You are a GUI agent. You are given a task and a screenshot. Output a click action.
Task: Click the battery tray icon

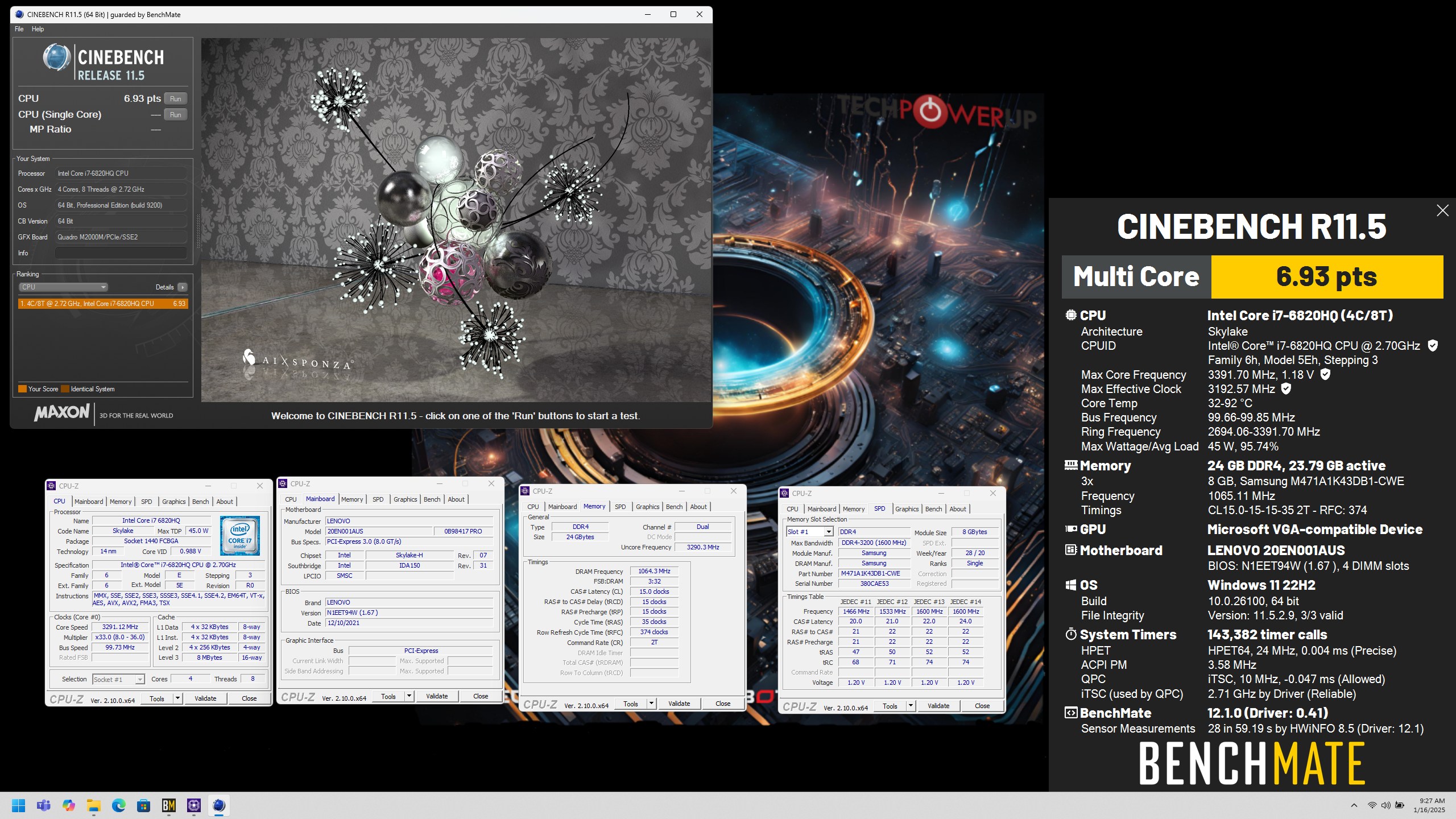1400,805
